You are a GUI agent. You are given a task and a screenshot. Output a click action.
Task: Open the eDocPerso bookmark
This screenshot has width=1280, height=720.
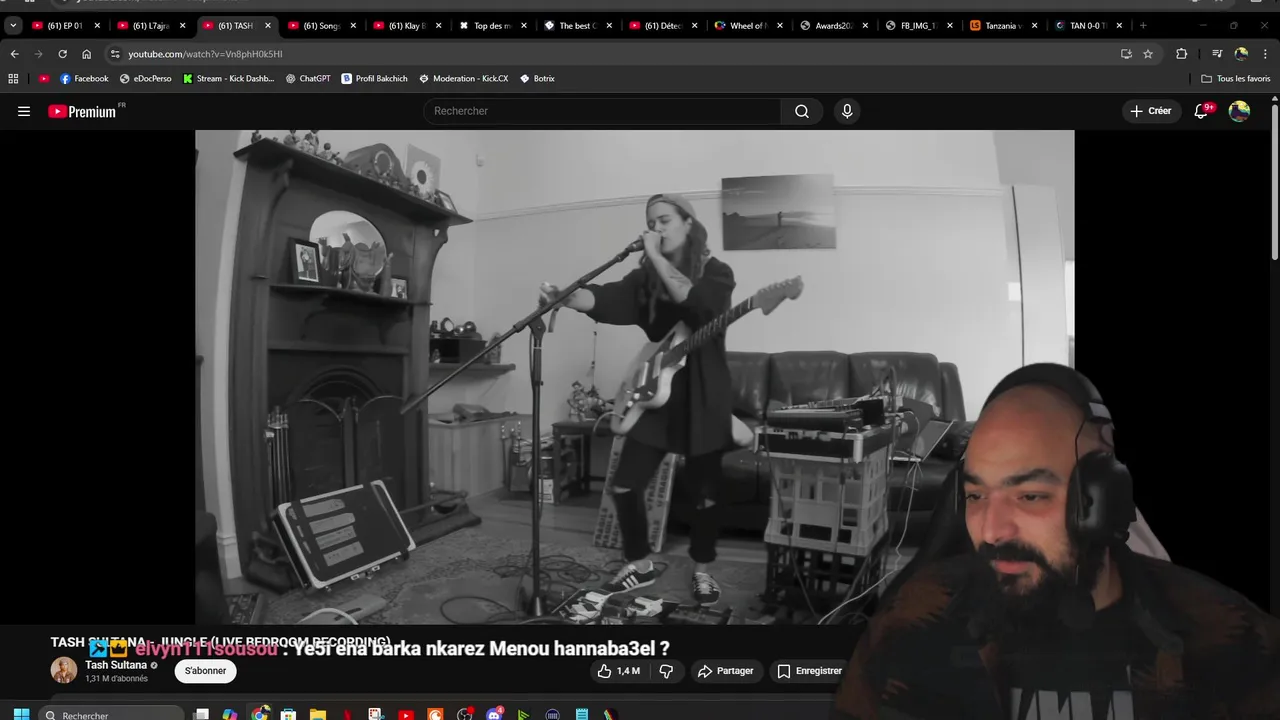point(145,78)
